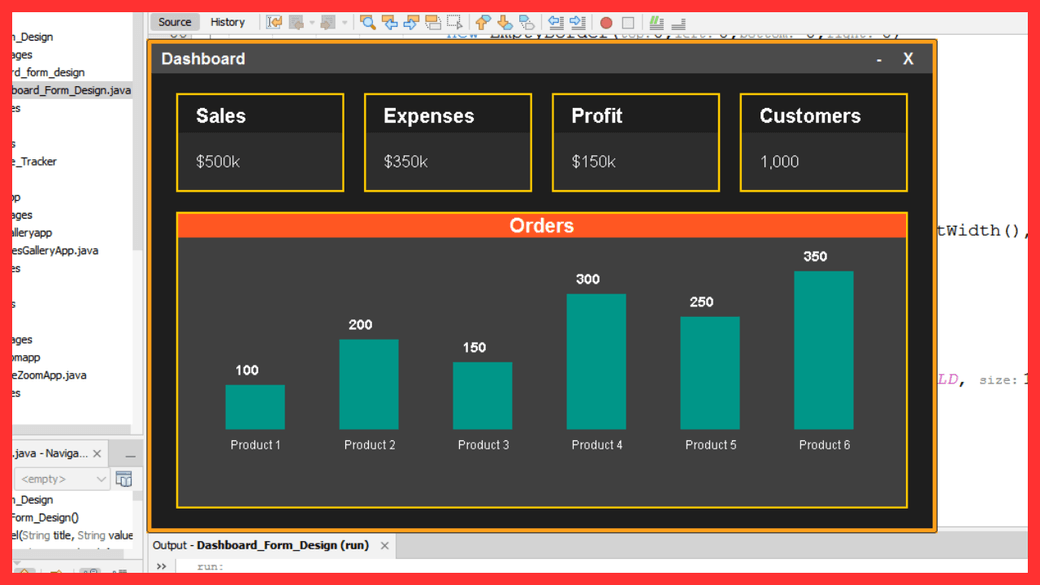Close the Dashboard_Form_Design output tab

pos(384,546)
